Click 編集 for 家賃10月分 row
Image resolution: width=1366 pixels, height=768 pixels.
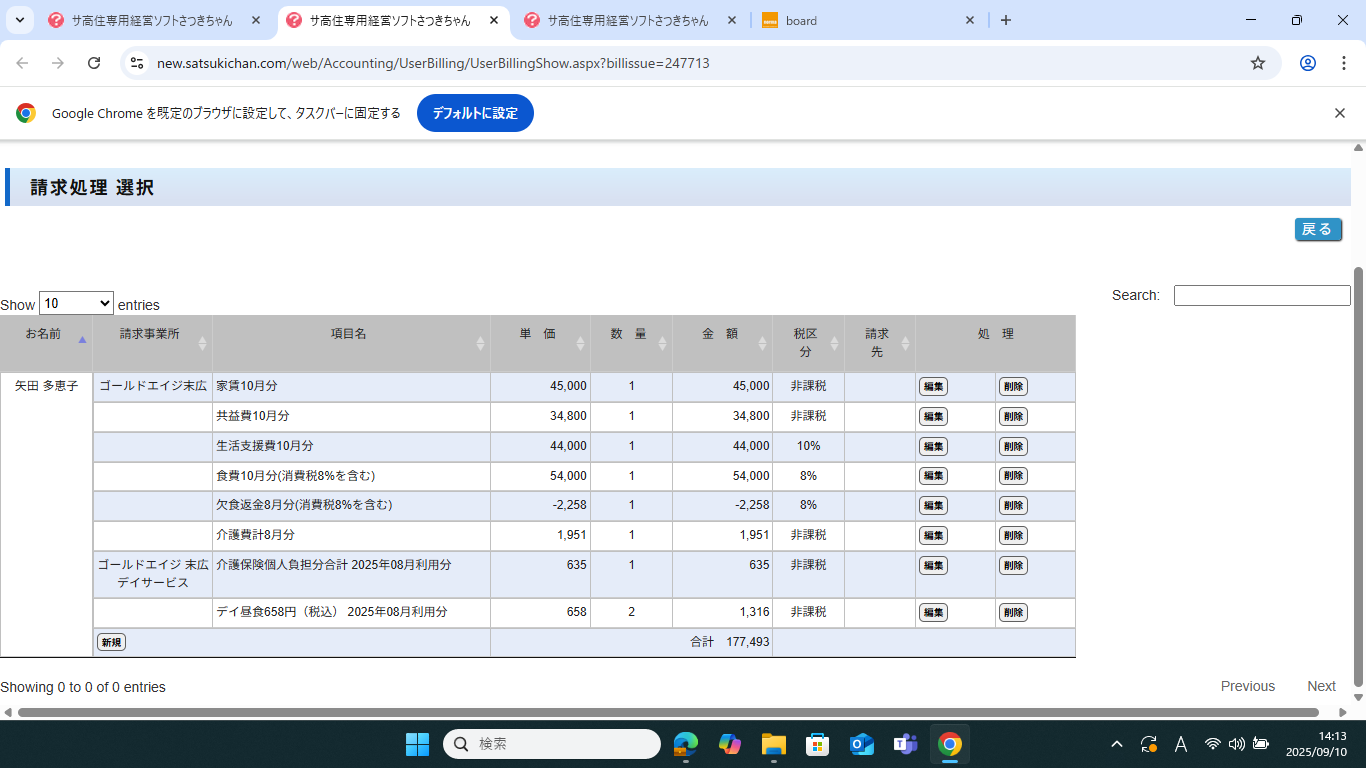[x=933, y=387]
